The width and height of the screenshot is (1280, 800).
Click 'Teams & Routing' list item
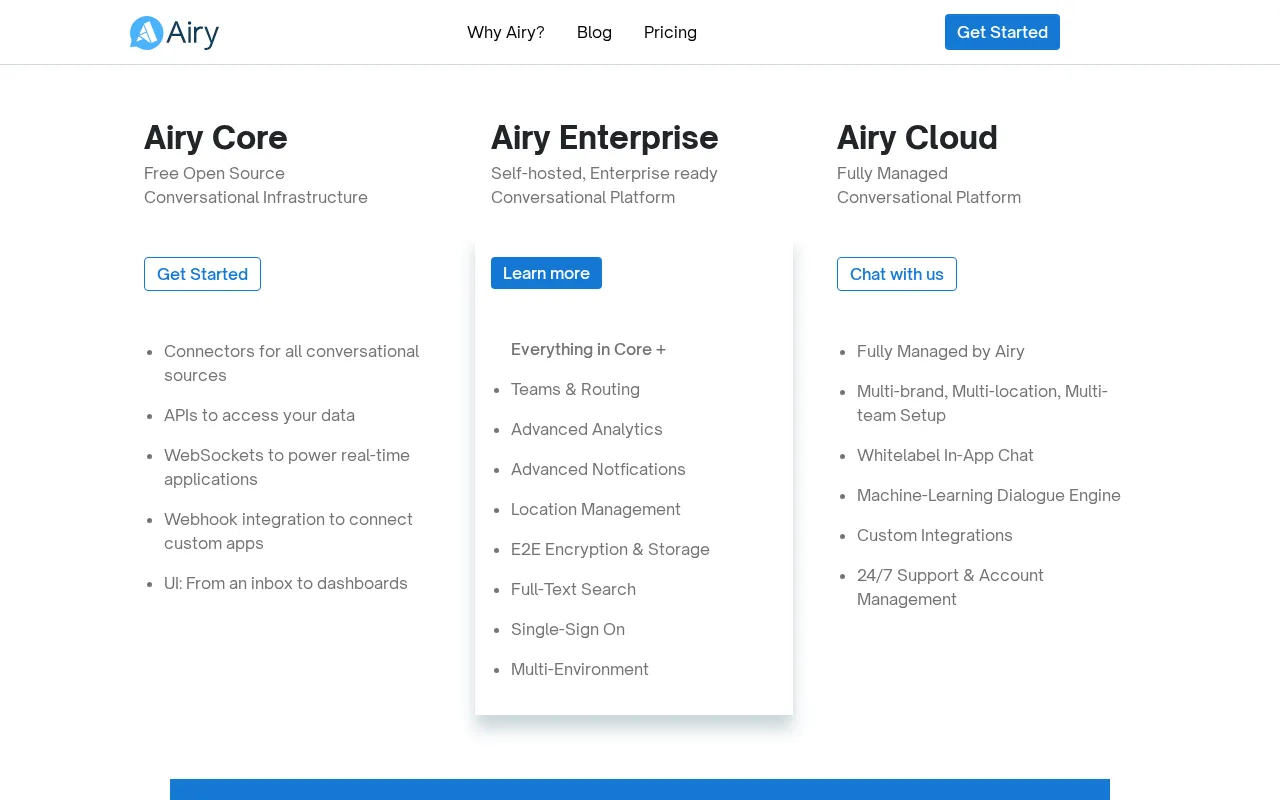(575, 389)
